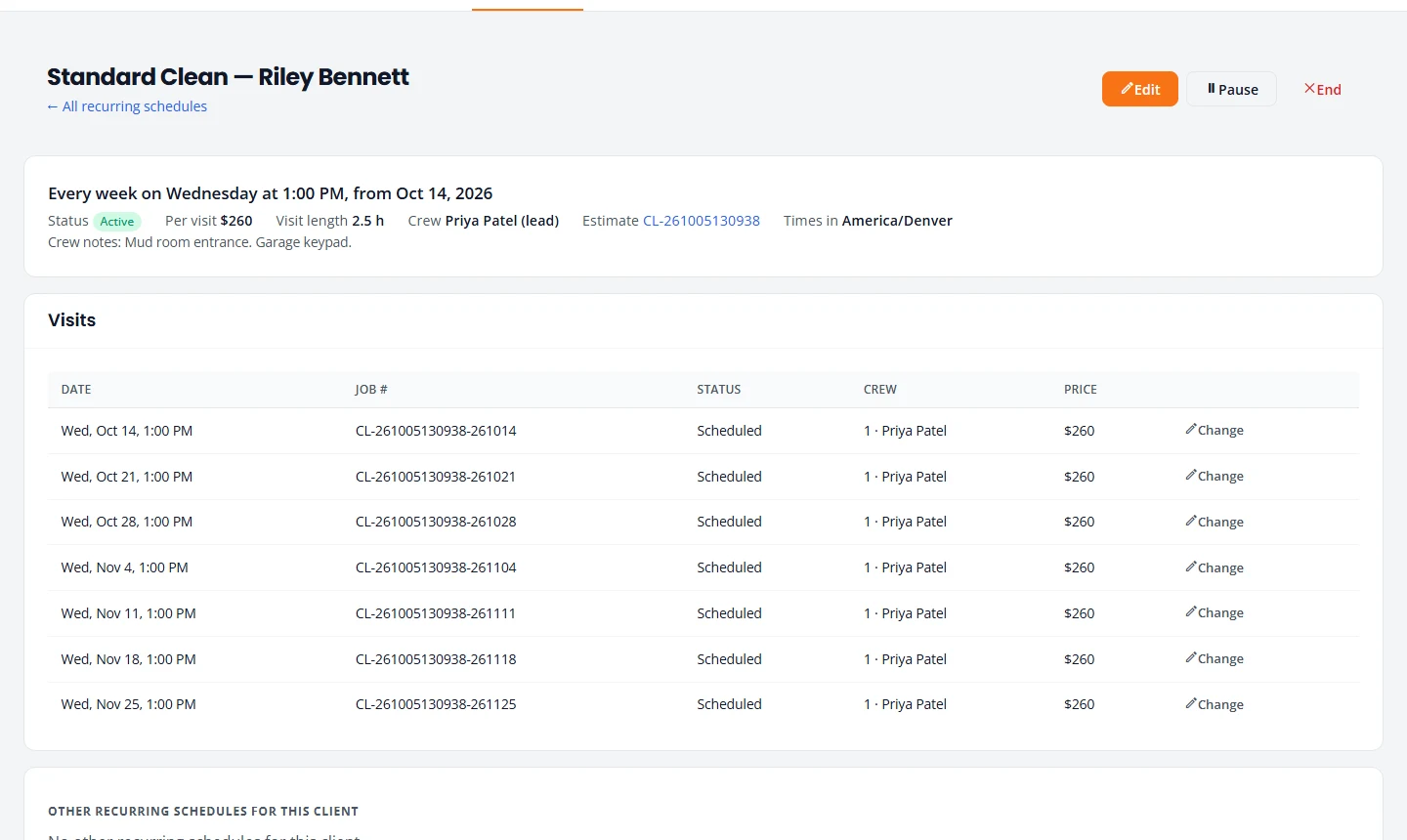This screenshot has height=840, width=1407.
Task: Click job number CL-261005130938-261014
Action: [x=436, y=431]
